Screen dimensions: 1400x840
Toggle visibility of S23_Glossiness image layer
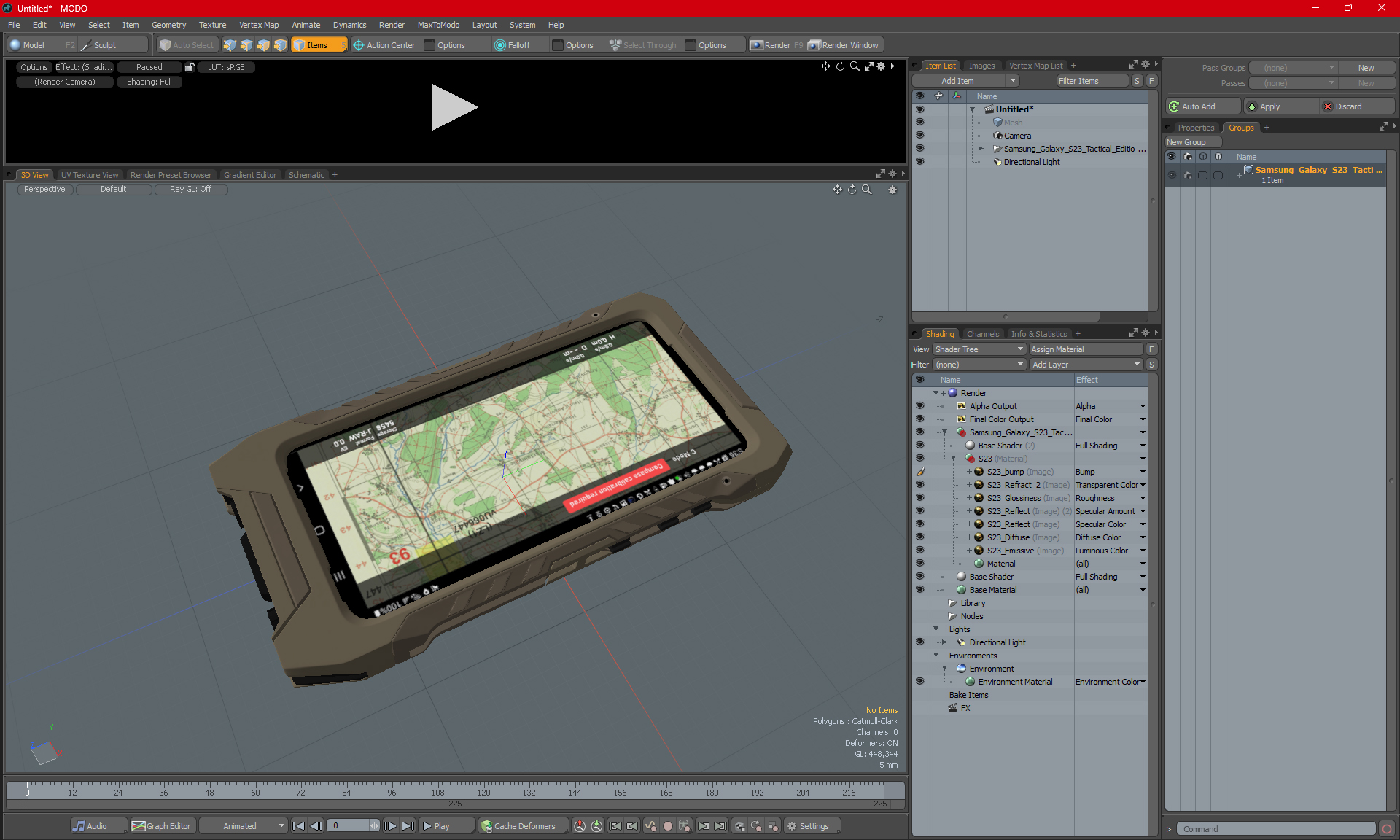click(919, 498)
